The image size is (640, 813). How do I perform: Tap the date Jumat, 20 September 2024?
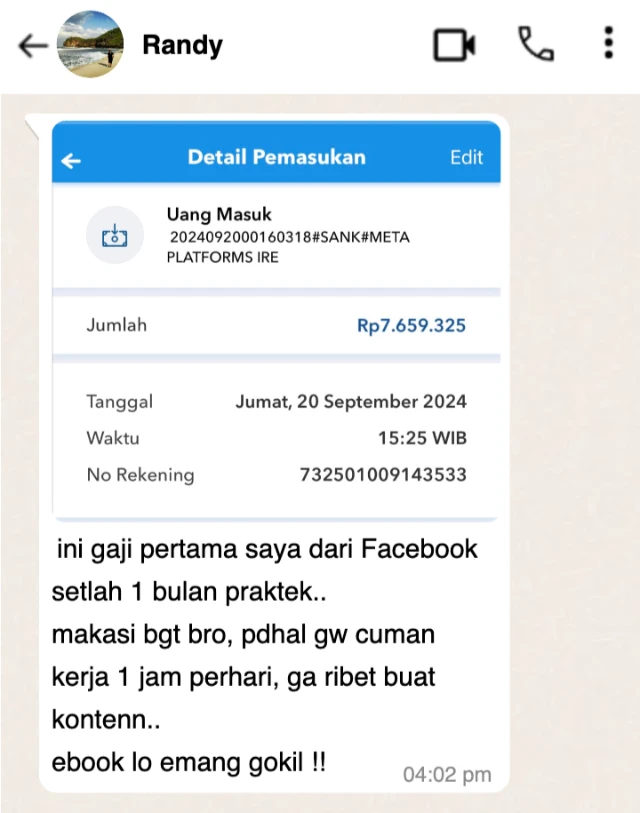tap(351, 402)
